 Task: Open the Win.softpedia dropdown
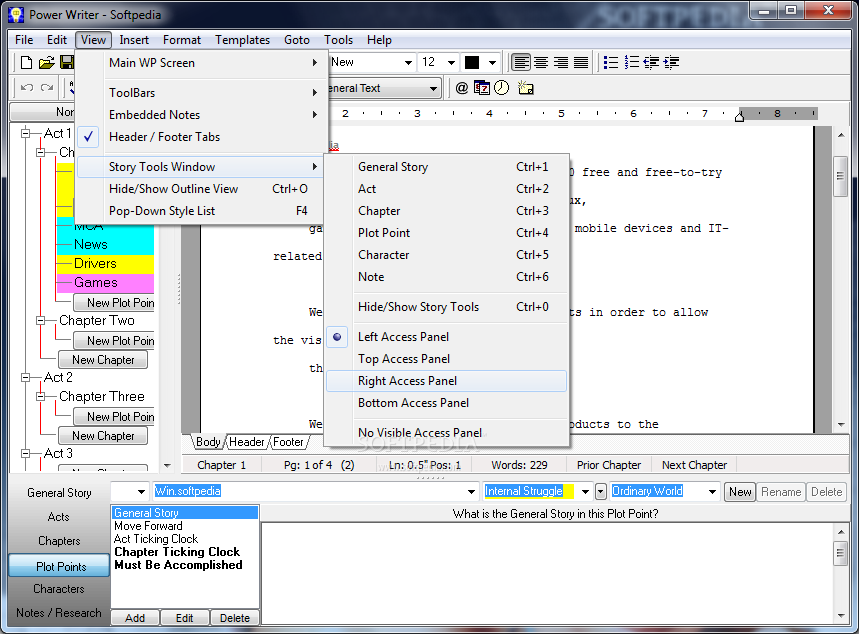click(471, 492)
